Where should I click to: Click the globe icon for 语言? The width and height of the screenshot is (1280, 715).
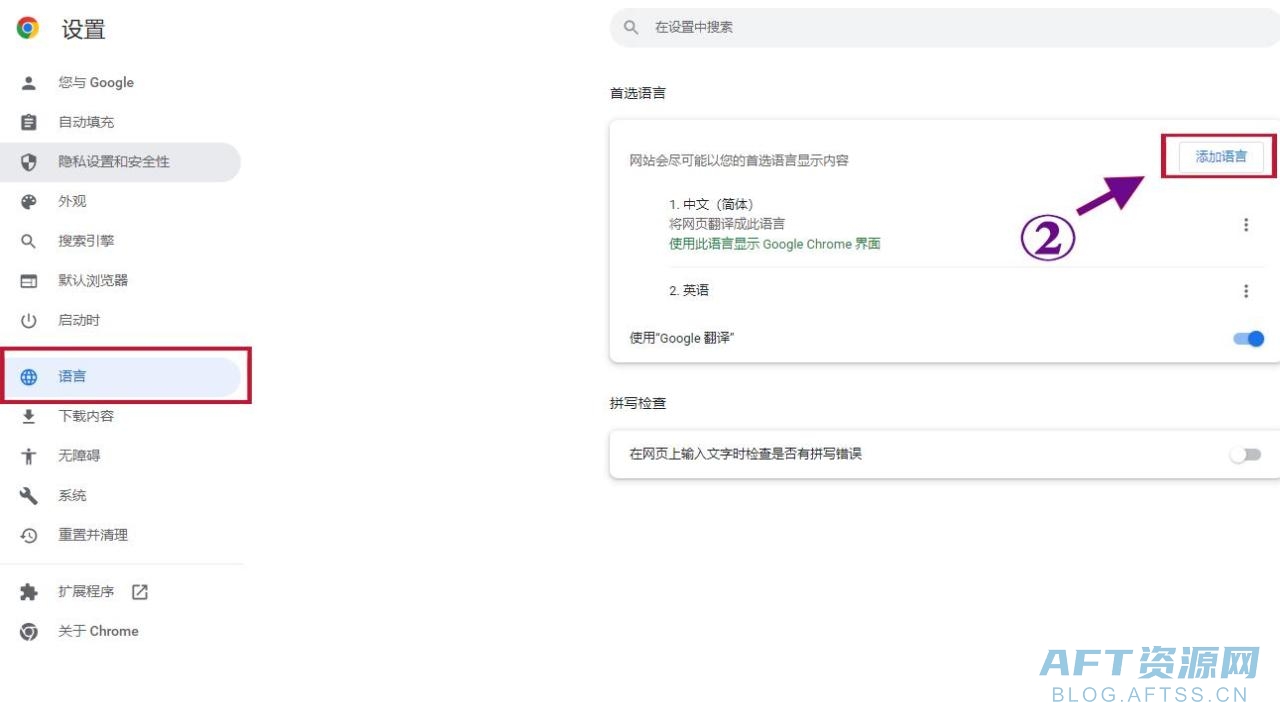point(29,377)
